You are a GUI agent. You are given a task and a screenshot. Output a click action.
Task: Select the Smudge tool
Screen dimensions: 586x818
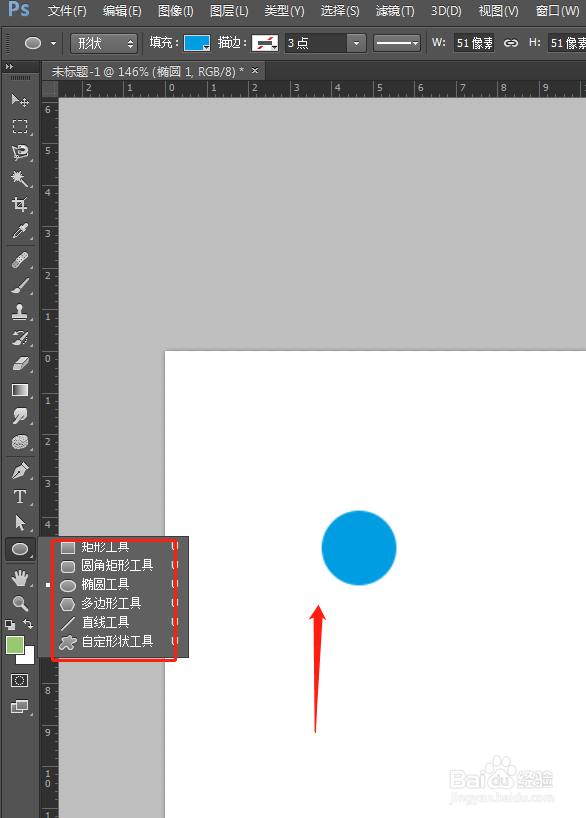20,416
